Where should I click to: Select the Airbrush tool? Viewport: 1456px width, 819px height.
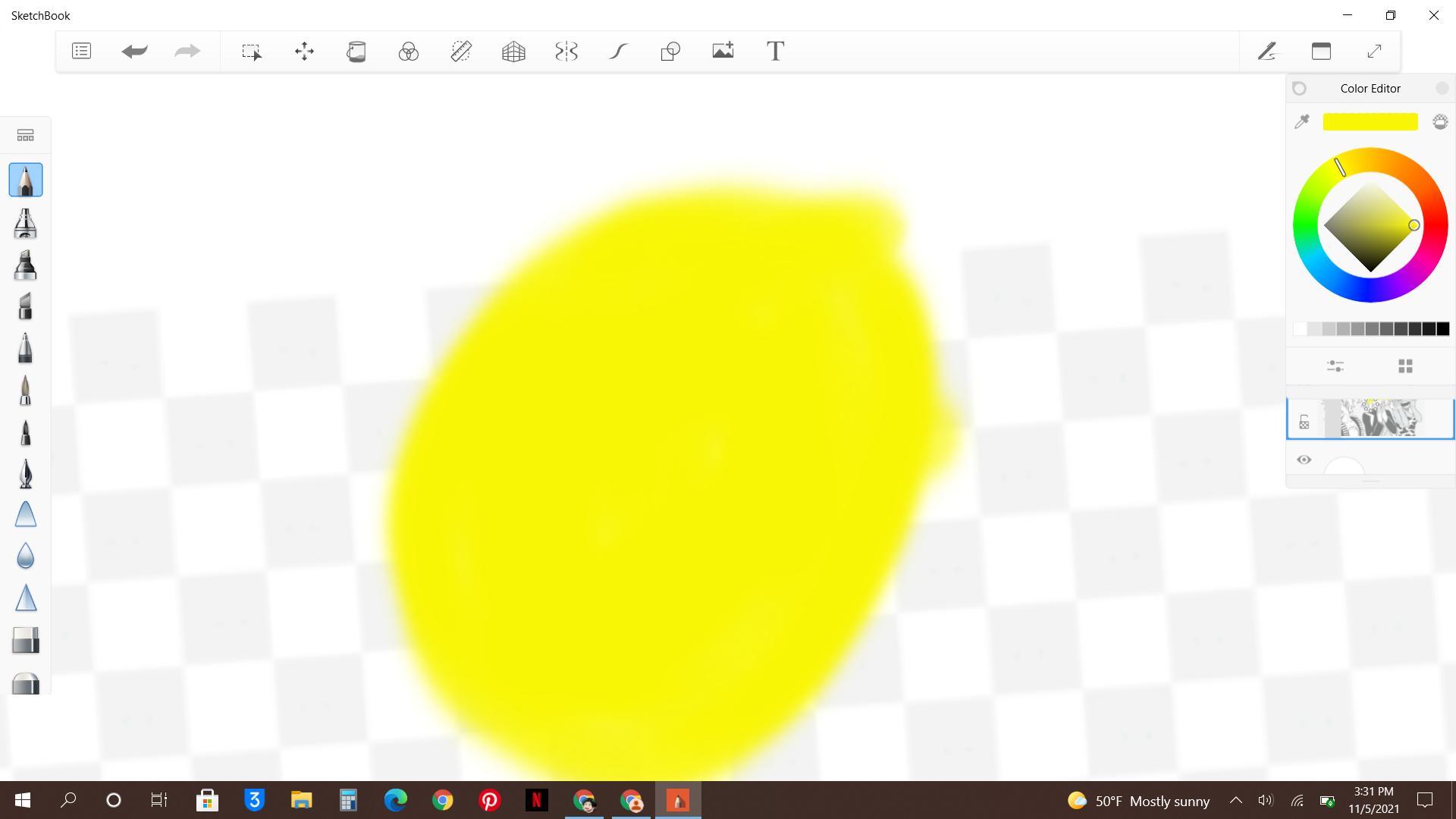coord(25,224)
